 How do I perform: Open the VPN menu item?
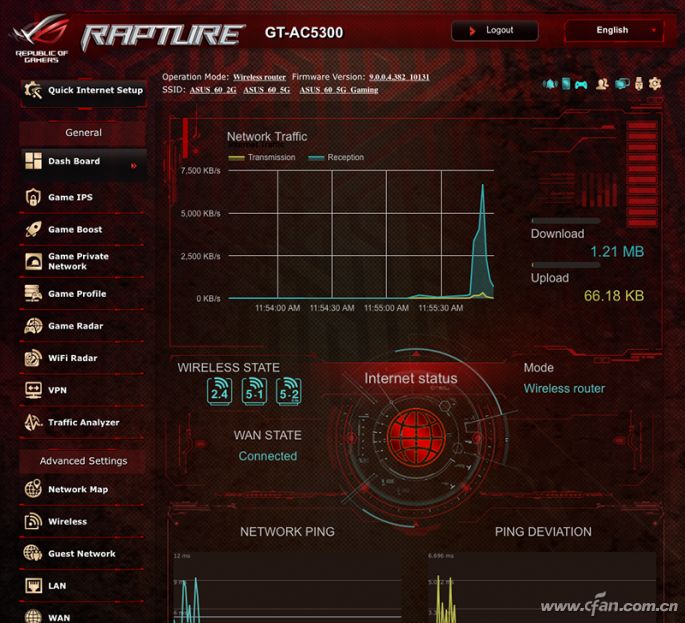[83, 390]
